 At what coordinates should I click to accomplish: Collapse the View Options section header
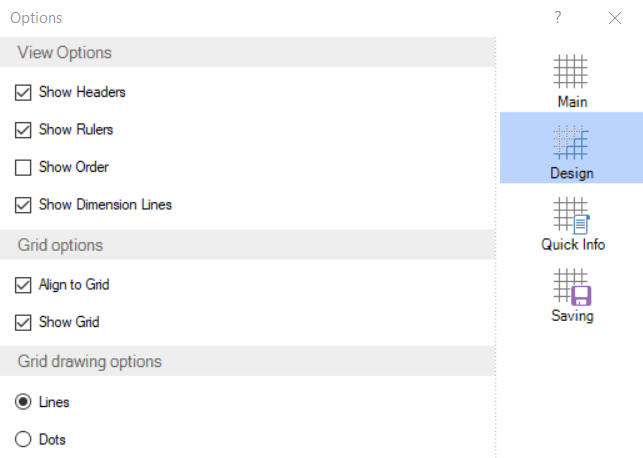click(65, 53)
